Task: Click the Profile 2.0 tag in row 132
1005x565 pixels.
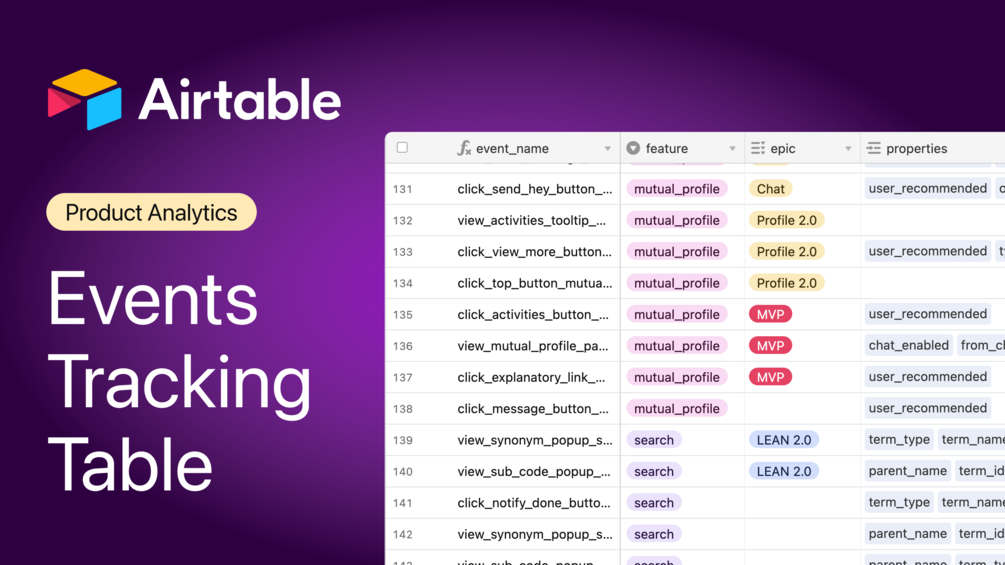Action: pos(786,220)
